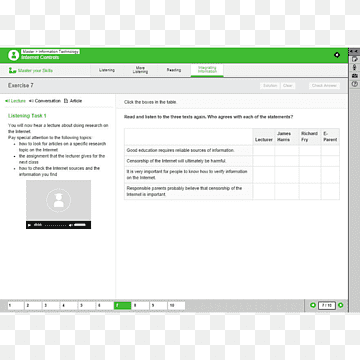
Task: Go to exercise 3 in bottom navigation
Action: tap(51, 306)
